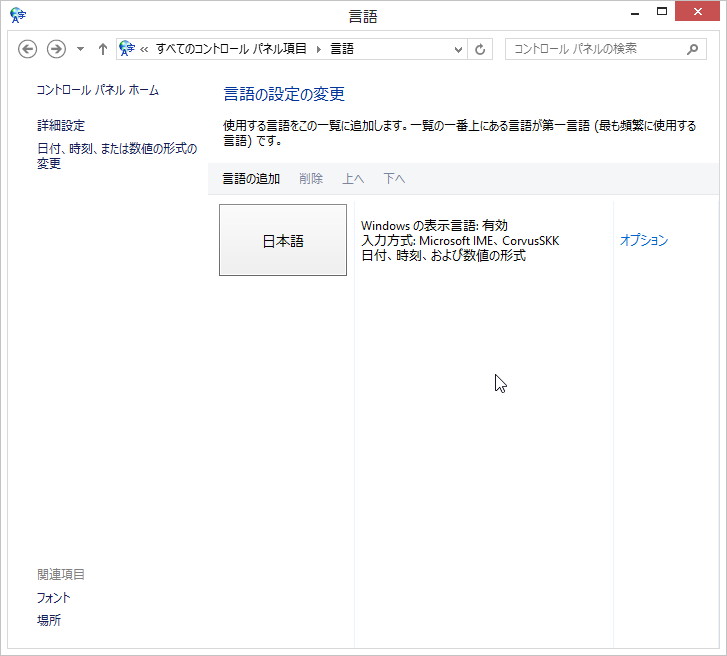
Task: Click 言語の追加 in the toolbar
Action: pyautogui.click(x=251, y=178)
